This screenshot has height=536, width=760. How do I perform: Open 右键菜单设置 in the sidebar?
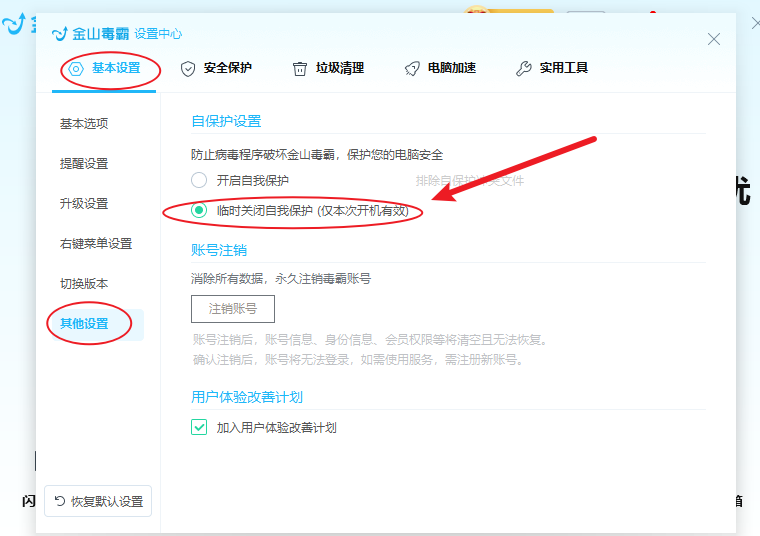[96, 244]
